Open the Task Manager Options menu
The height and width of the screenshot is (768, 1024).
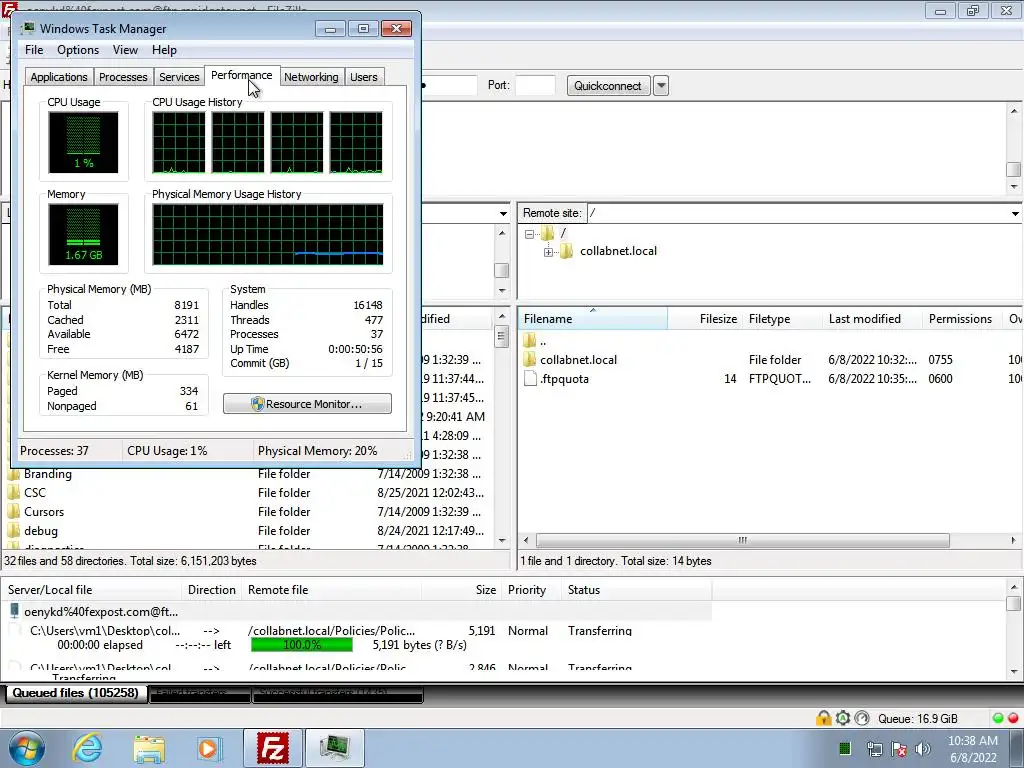[x=78, y=50]
